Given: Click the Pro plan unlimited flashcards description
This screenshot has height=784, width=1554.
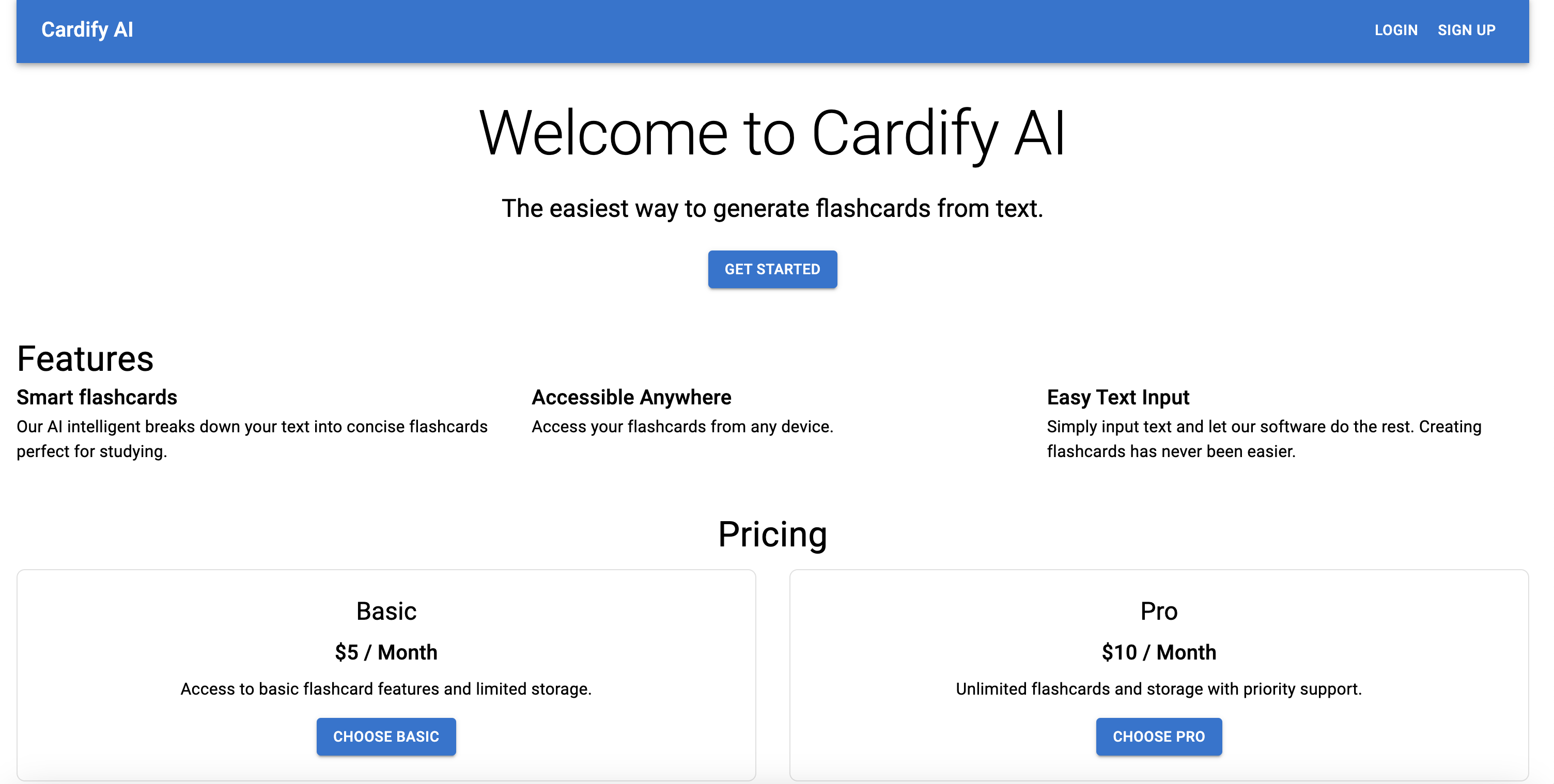Looking at the screenshot, I should (1158, 689).
